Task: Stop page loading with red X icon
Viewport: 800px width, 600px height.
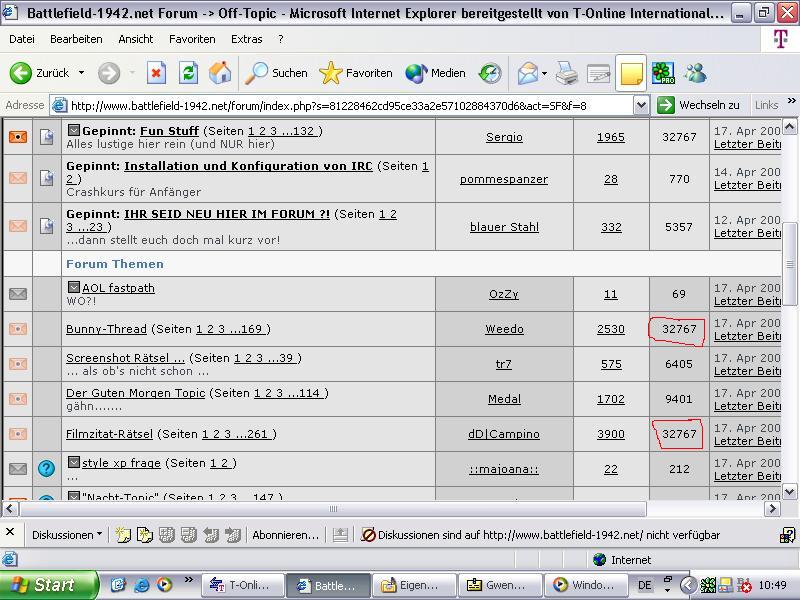Action: pos(156,73)
